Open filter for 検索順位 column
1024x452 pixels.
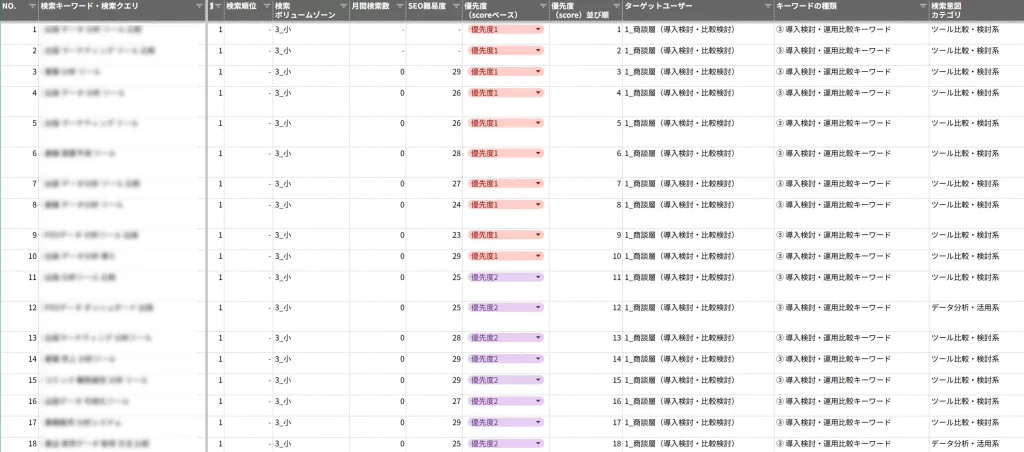pyautogui.click(x=266, y=7)
